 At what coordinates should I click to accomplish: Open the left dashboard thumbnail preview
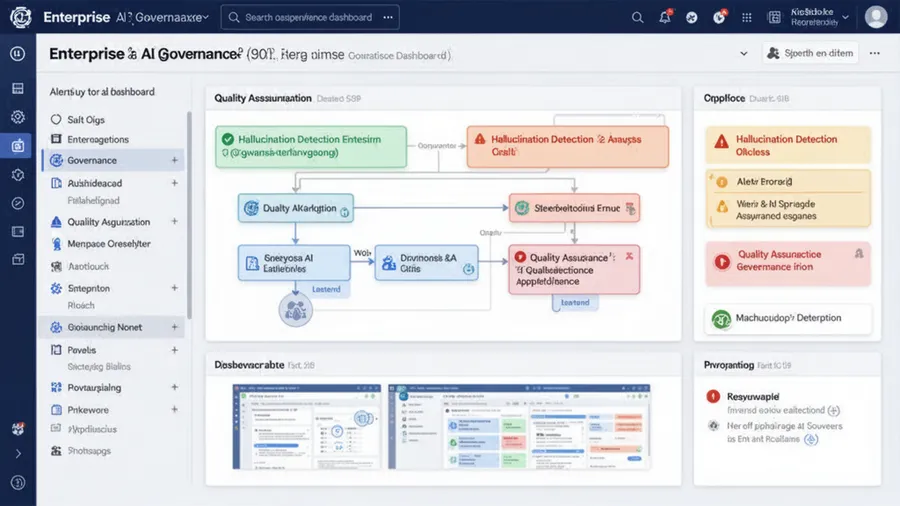click(307, 427)
